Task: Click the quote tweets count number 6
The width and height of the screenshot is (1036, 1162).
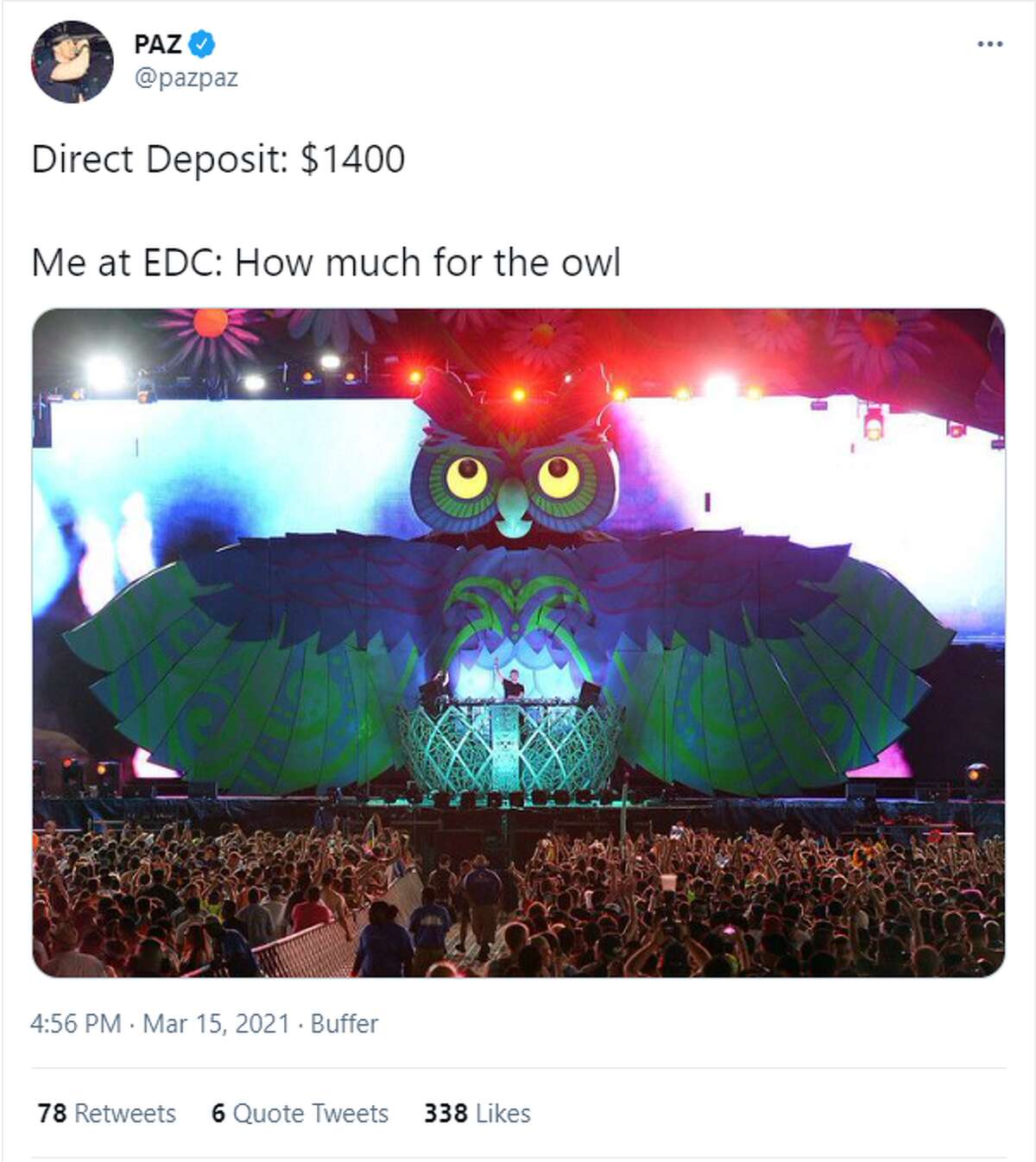Action: tap(218, 1113)
